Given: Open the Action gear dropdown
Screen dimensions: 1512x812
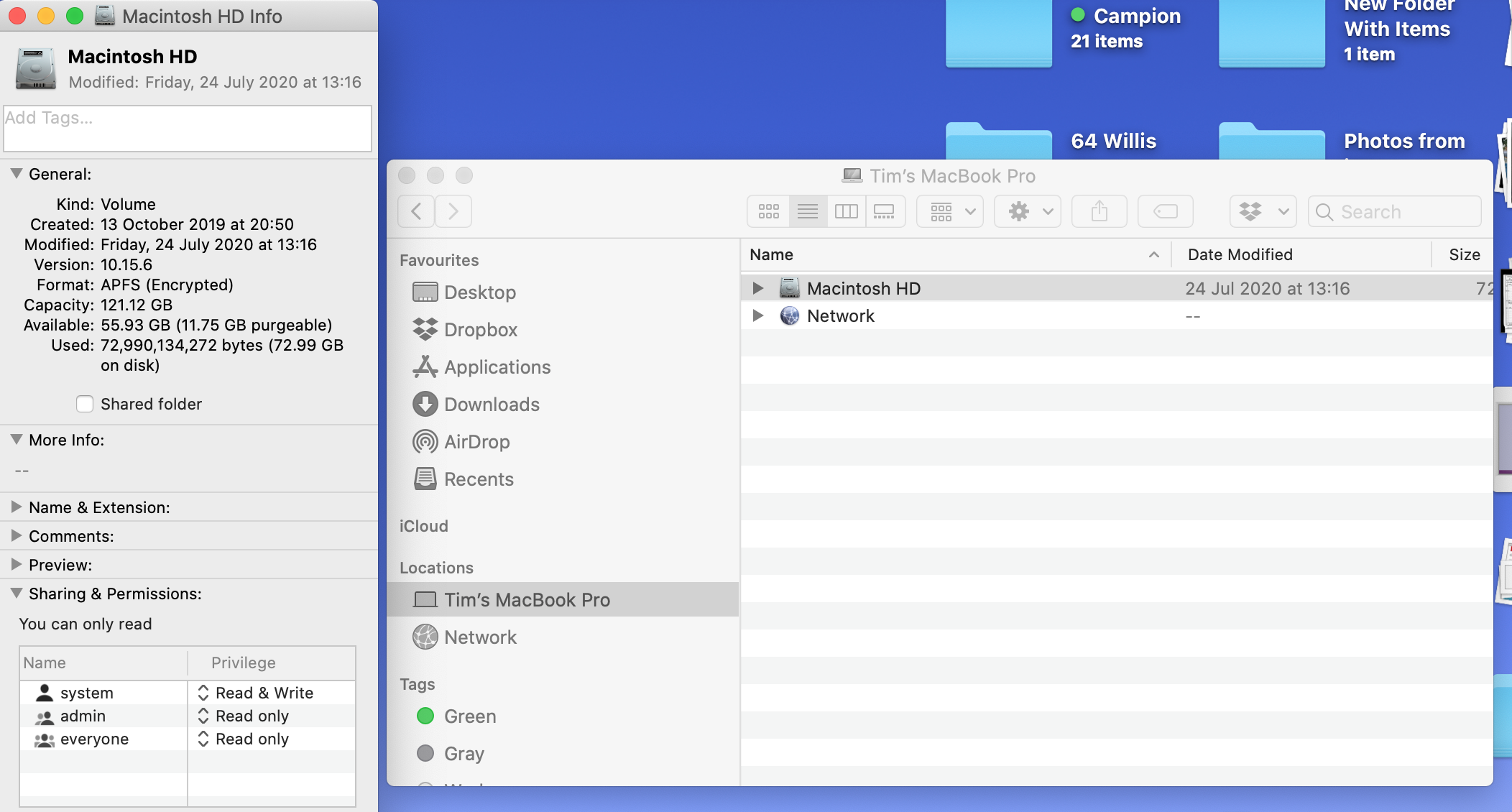Looking at the screenshot, I should pos(1028,211).
